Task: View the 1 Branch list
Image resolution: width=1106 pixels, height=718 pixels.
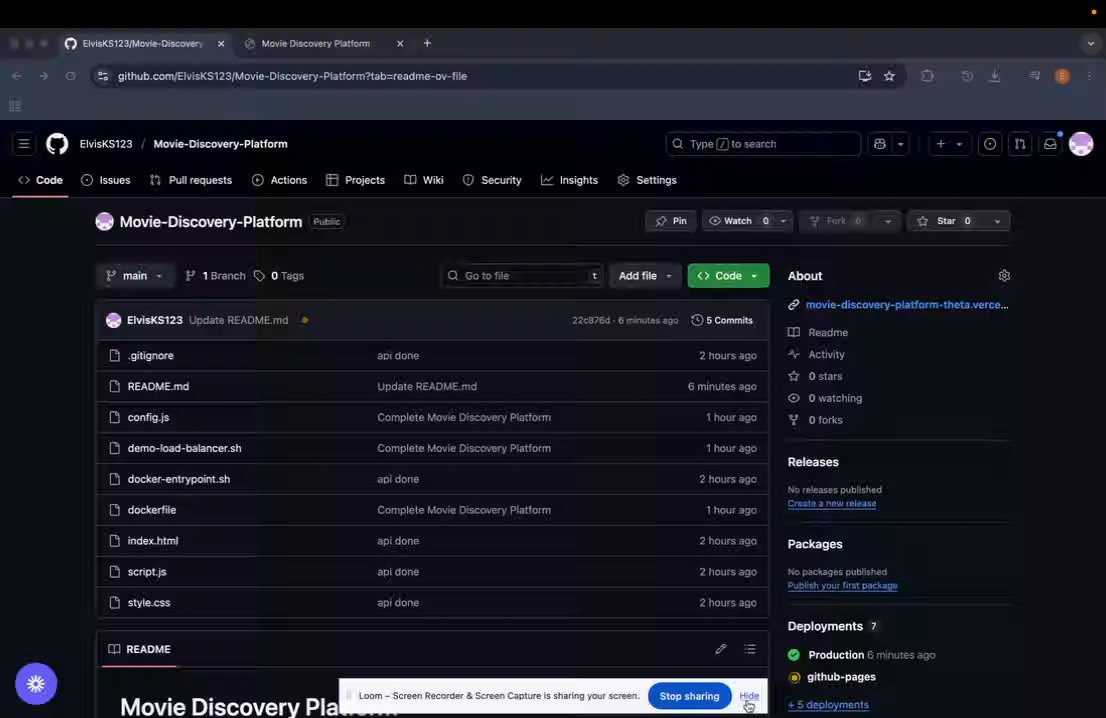Action: point(215,276)
